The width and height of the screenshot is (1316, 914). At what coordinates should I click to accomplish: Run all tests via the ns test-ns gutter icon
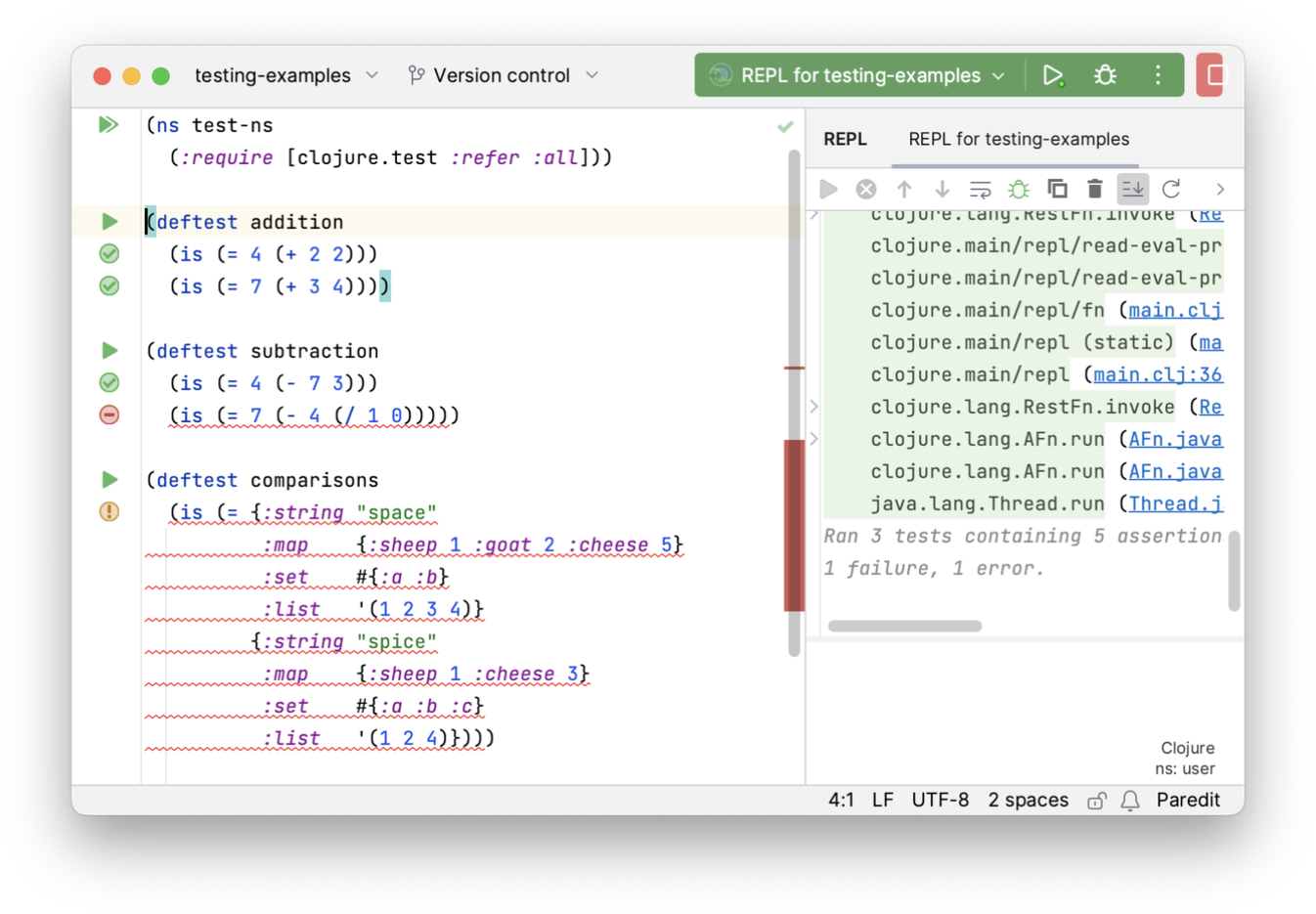tap(109, 125)
